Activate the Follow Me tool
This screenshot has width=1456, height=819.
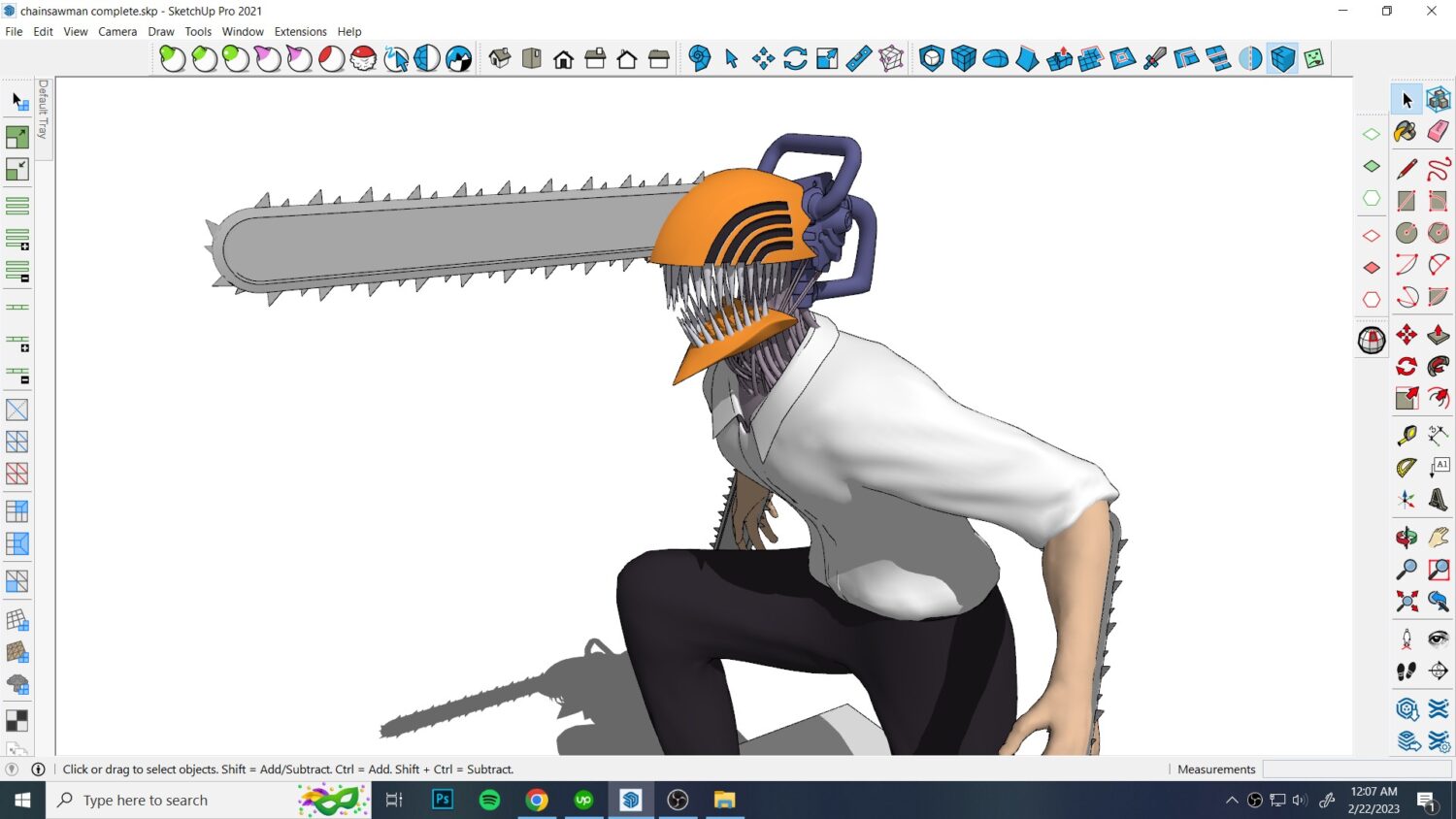(x=1439, y=367)
